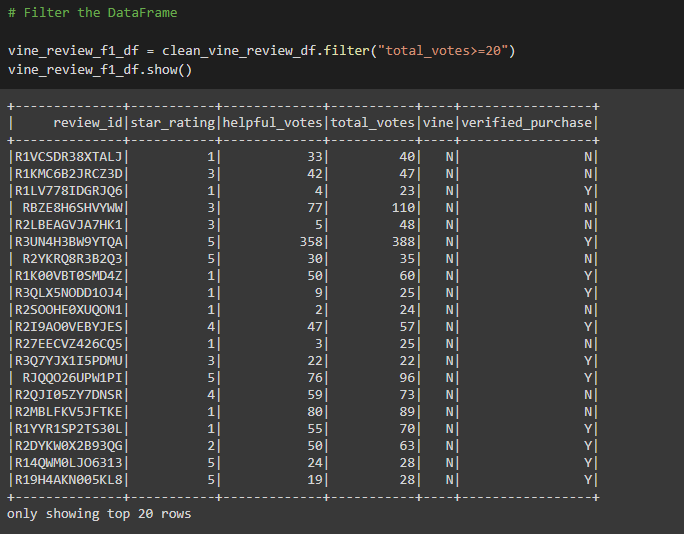Click verified_purchase Y in R3UN4H3BW9YTQA row
This screenshot has width=684, height=534.
pyautogui.click(x=588, y=242)
